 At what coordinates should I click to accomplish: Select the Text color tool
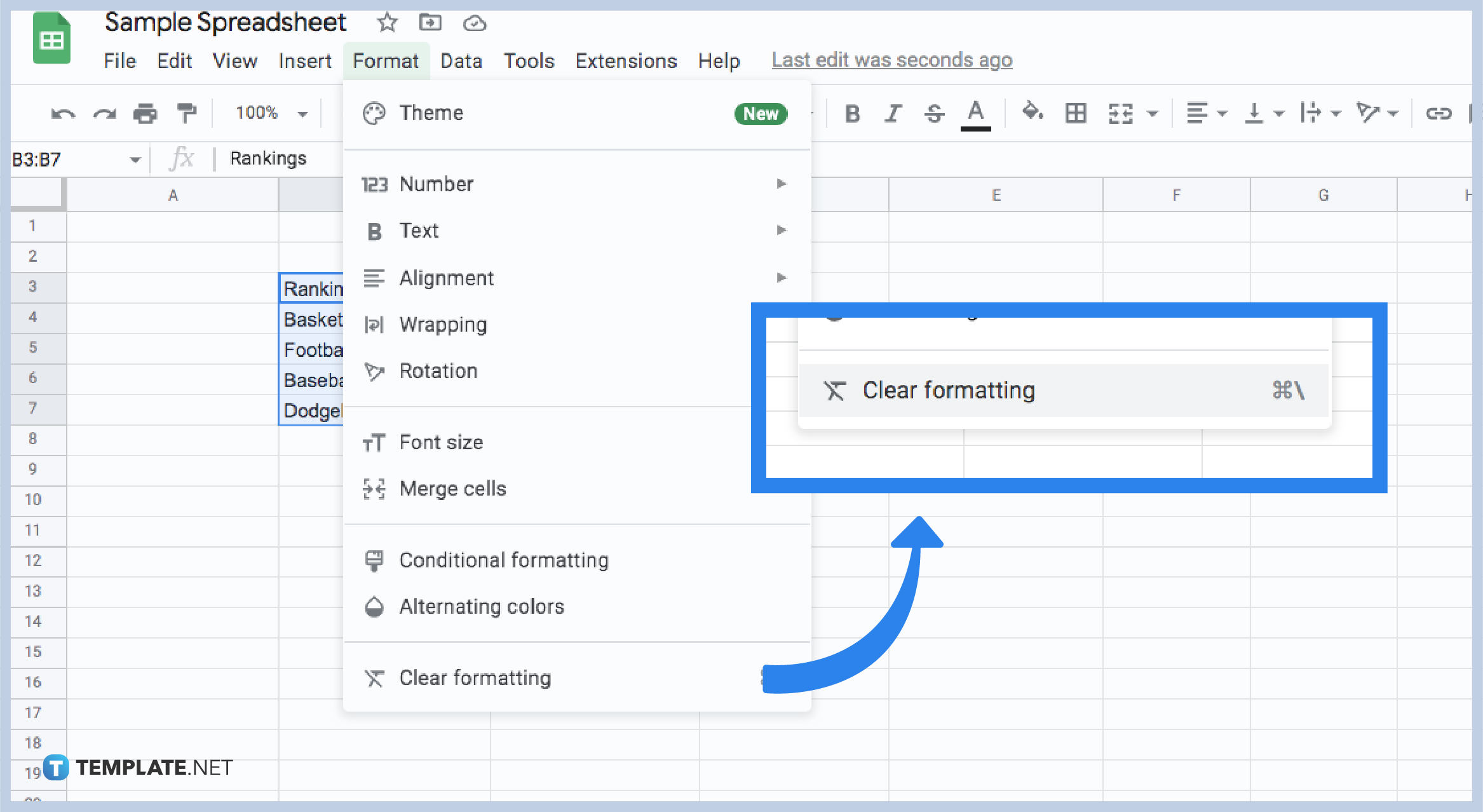[x=976, y=112]
